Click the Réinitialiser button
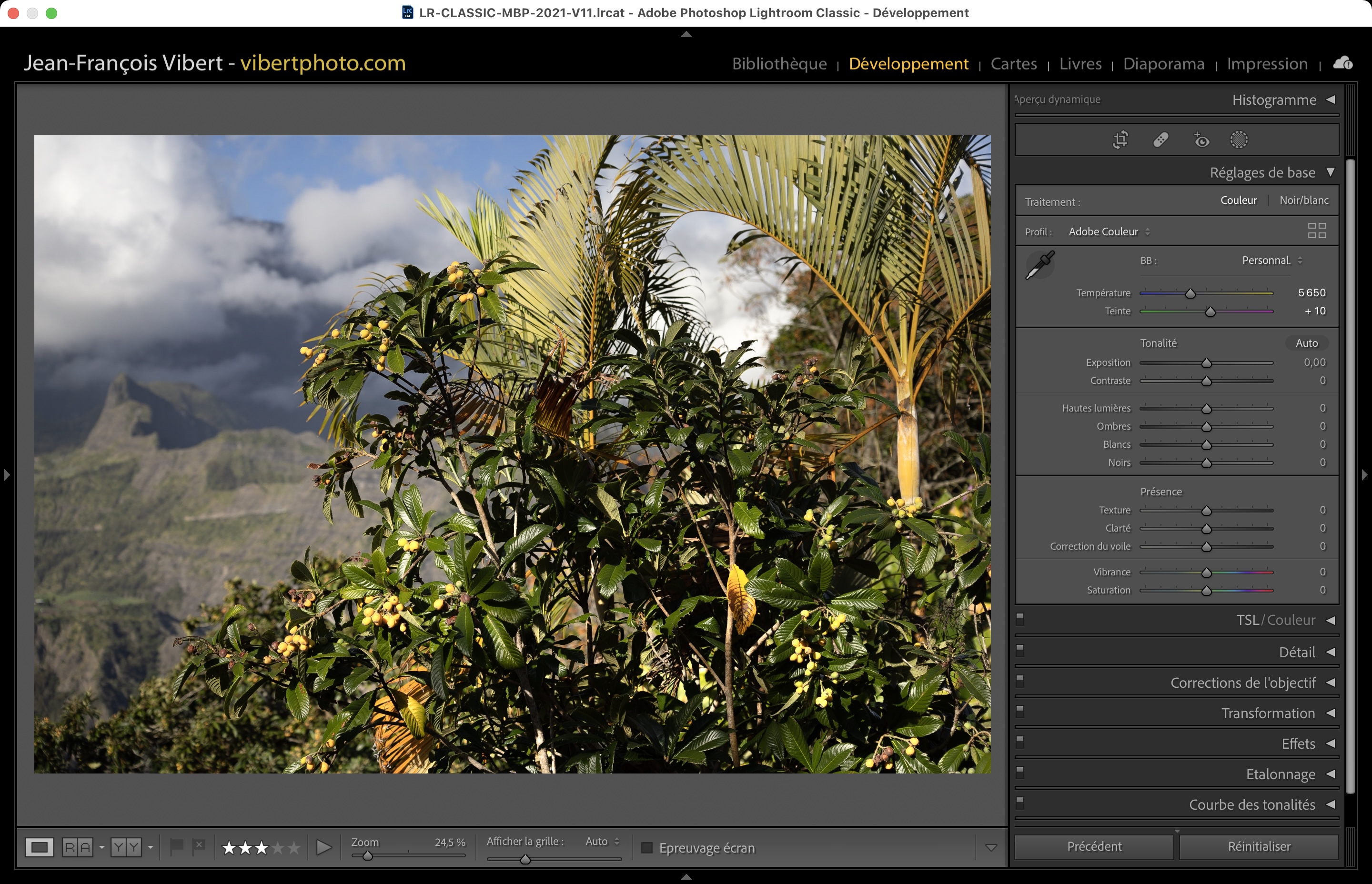This screenshot has width=1372, height=884. pyautogui.click(x=1258, y=846)
